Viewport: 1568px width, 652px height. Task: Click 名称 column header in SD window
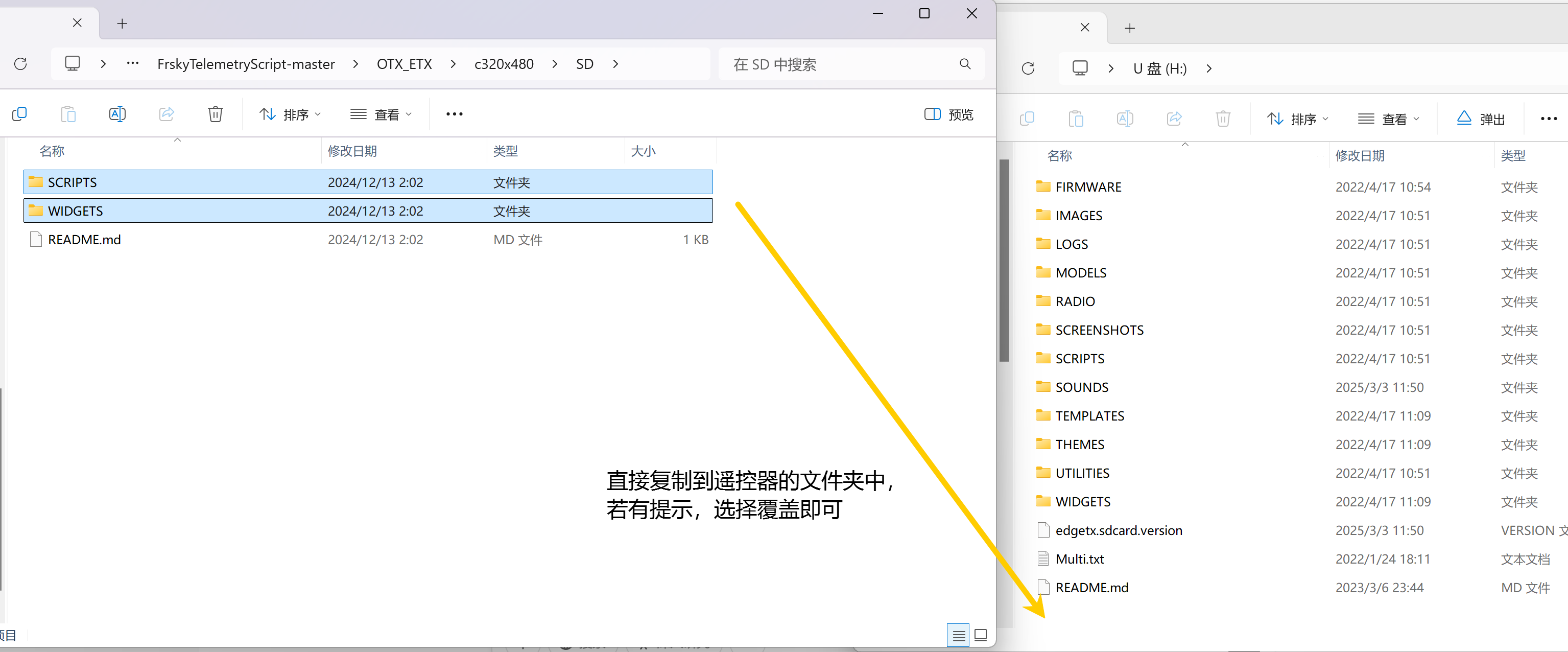[x=52, y=151]
